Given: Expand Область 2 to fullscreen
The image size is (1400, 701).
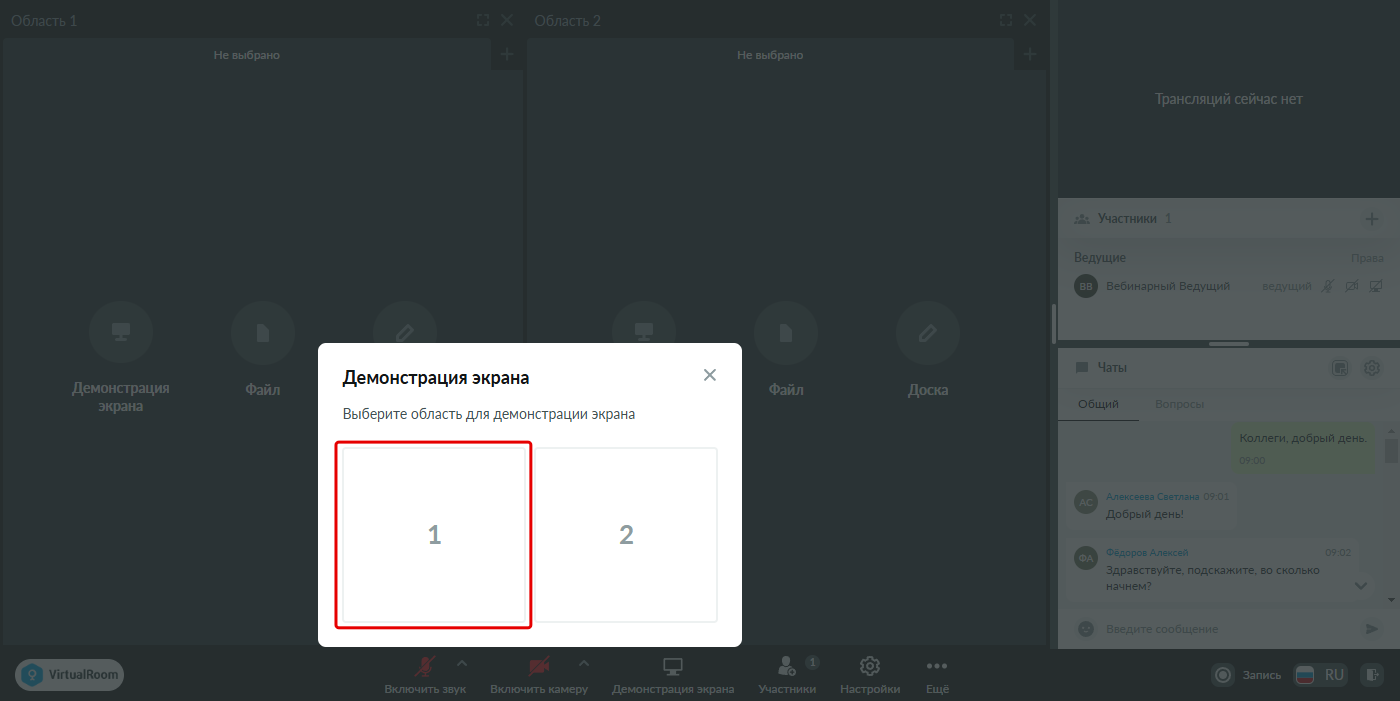Looking at the screenshot, I should click(x=1006, y=20).
